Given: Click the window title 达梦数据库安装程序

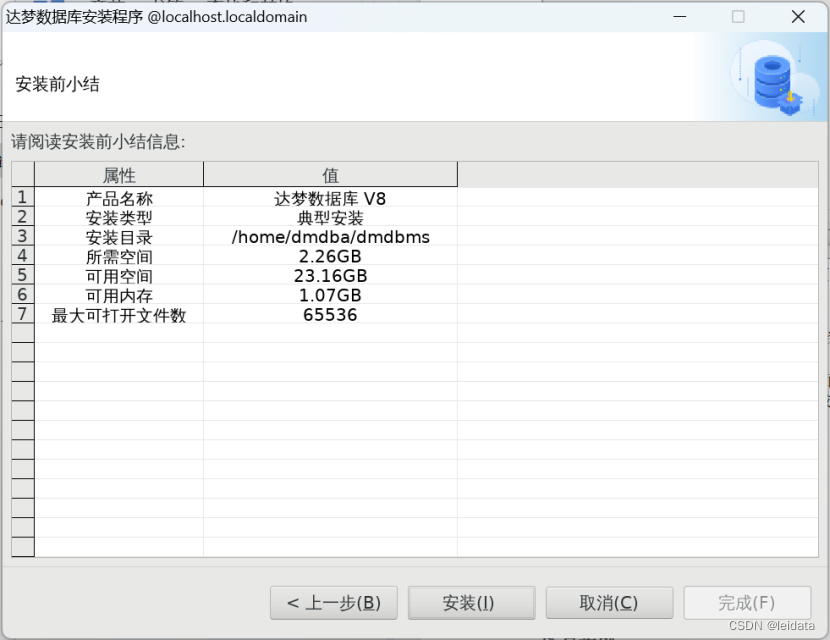Looking at the screenshot, I should click(74, 17).
